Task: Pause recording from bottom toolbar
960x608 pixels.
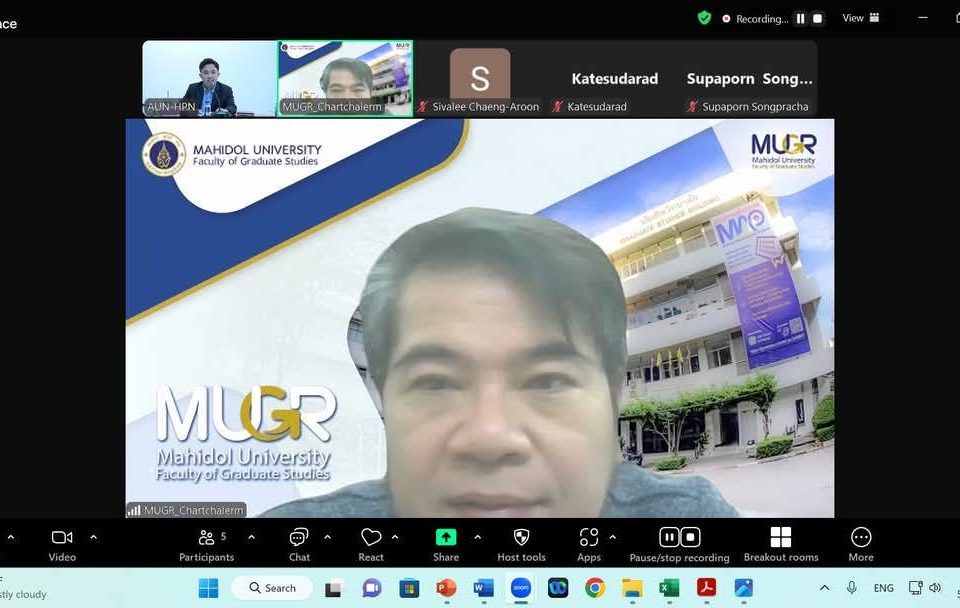Action: pyautogui.click(x=669, y=538)
